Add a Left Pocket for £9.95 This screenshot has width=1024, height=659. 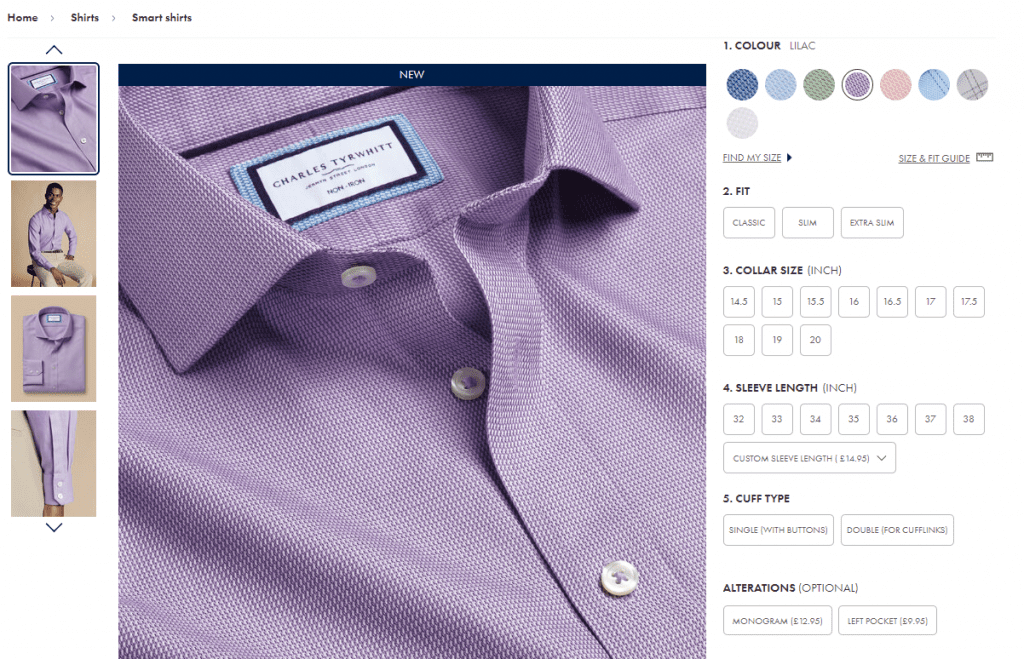point(886,620)
